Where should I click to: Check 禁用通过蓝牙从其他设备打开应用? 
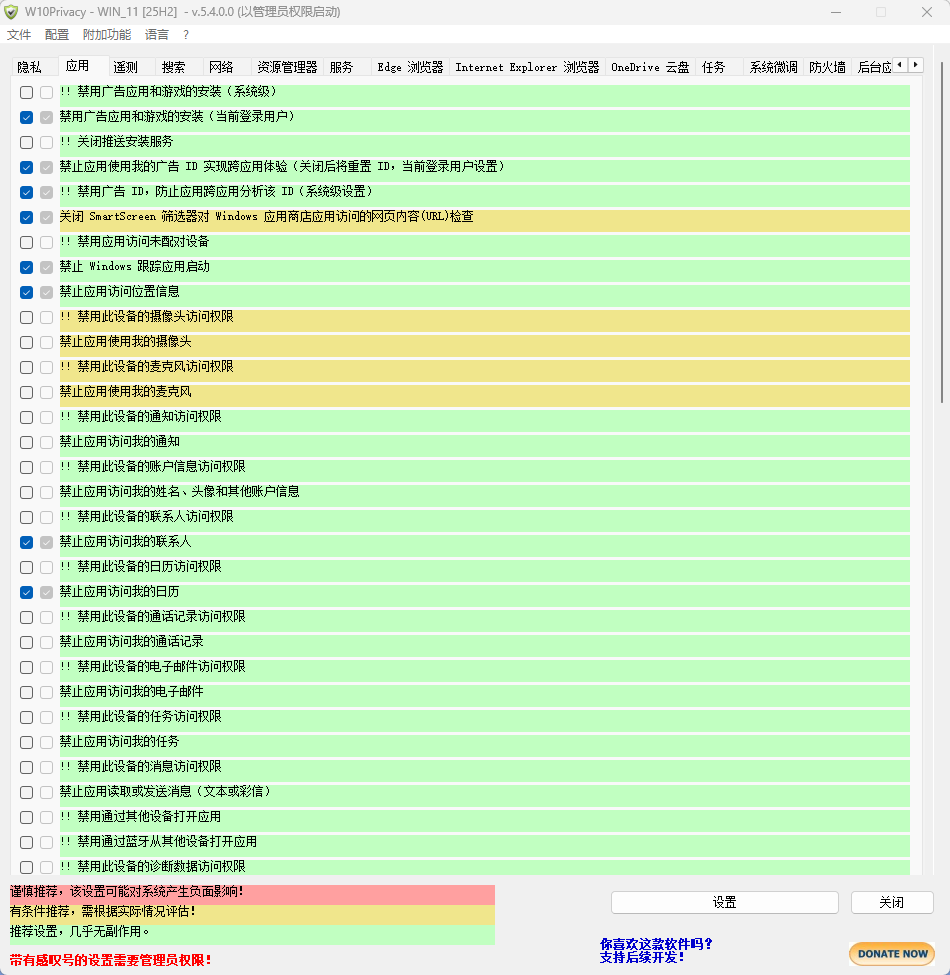pos(26,843)
